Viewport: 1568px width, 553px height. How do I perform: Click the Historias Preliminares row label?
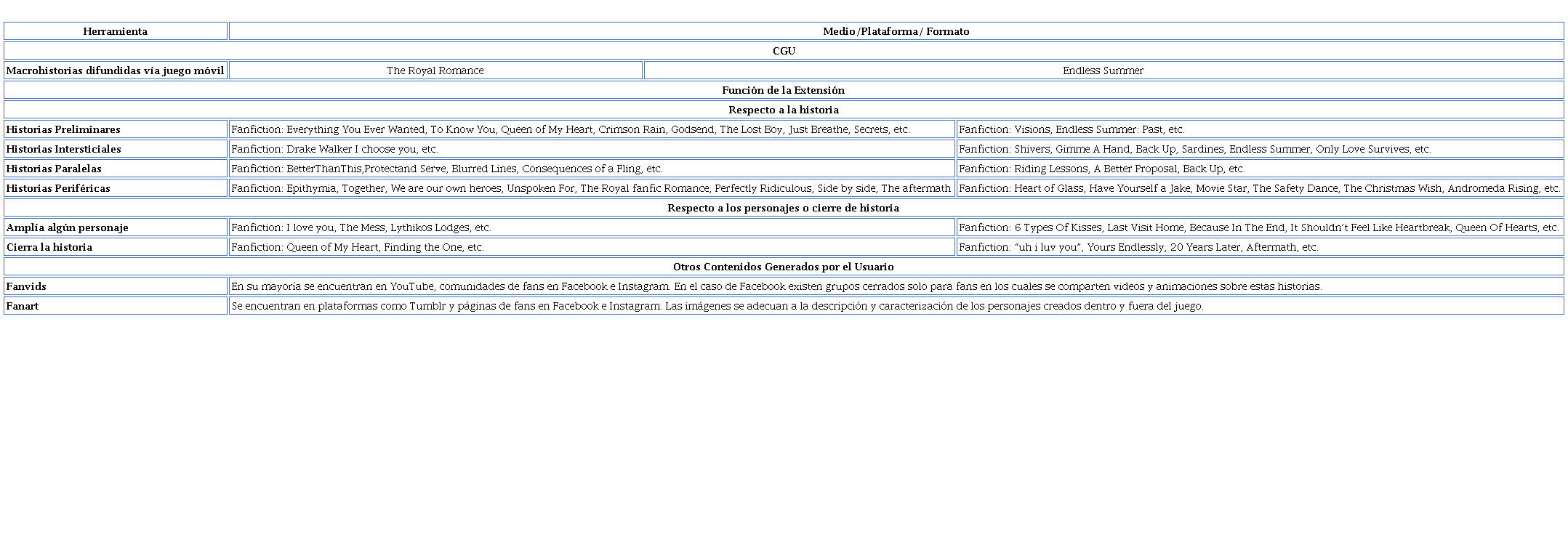(63, 129)
